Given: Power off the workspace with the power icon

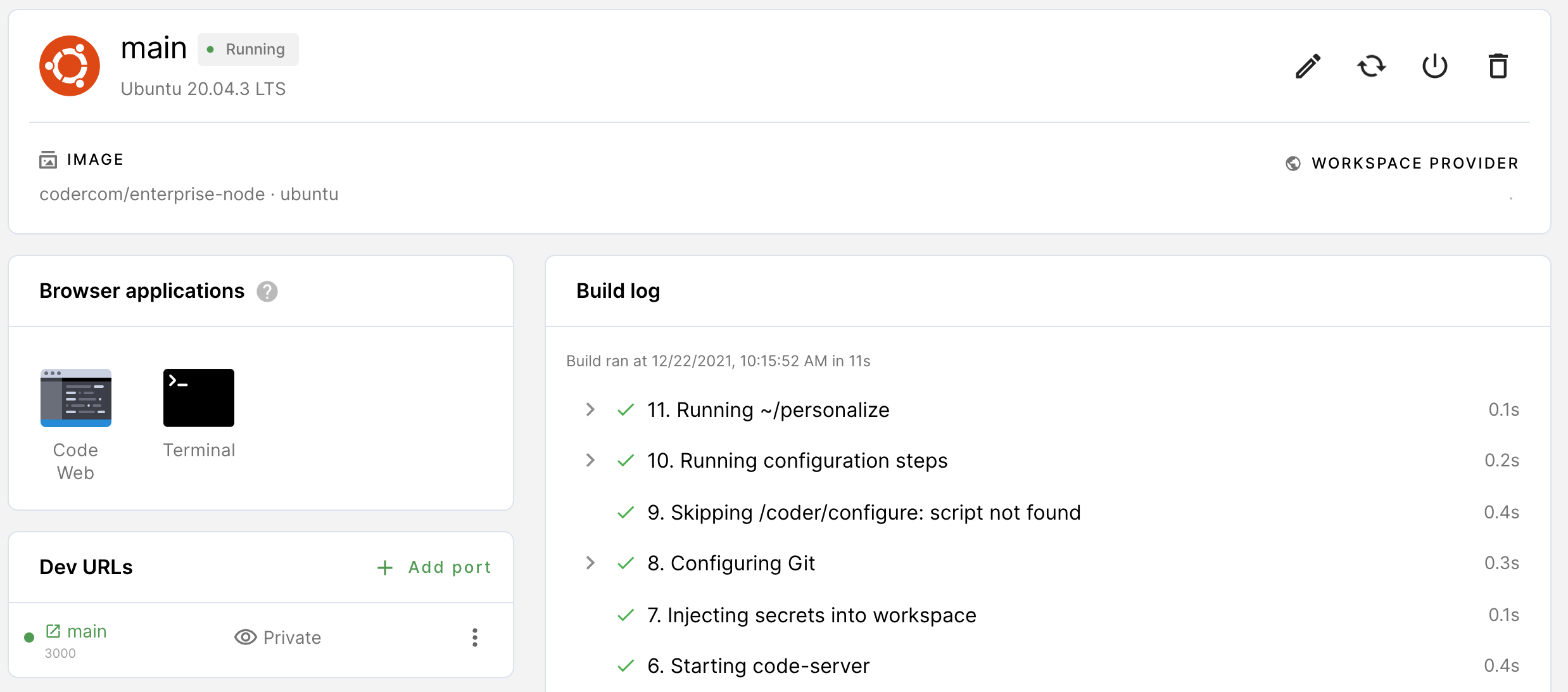Looking at the screenshot, I should (1435, 65).
